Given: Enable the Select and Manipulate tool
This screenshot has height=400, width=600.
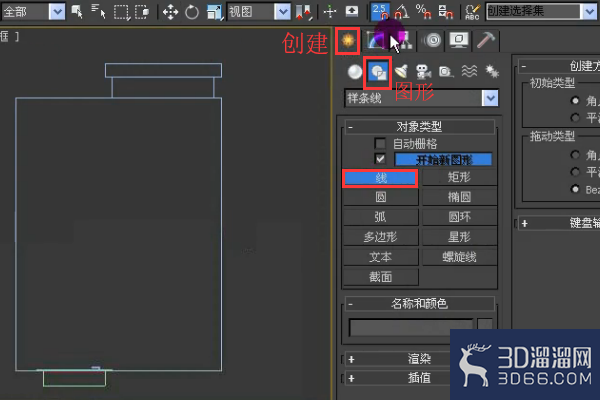Looking at the screenshot, I should tap(329, 12).
